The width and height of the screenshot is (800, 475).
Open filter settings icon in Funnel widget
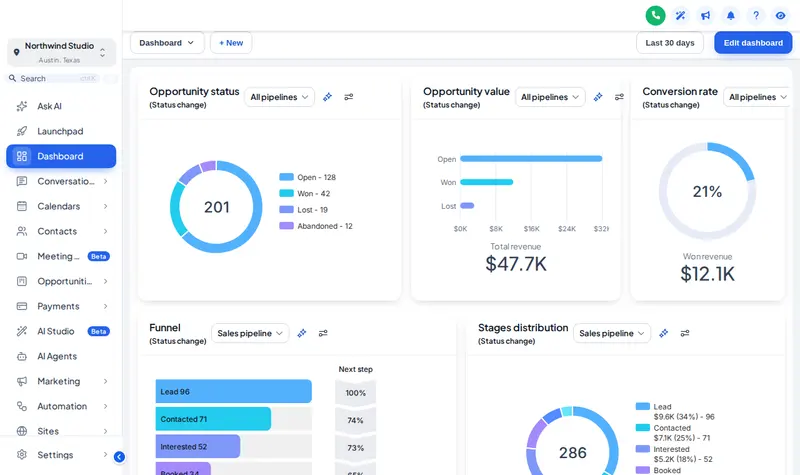(323, 333)
